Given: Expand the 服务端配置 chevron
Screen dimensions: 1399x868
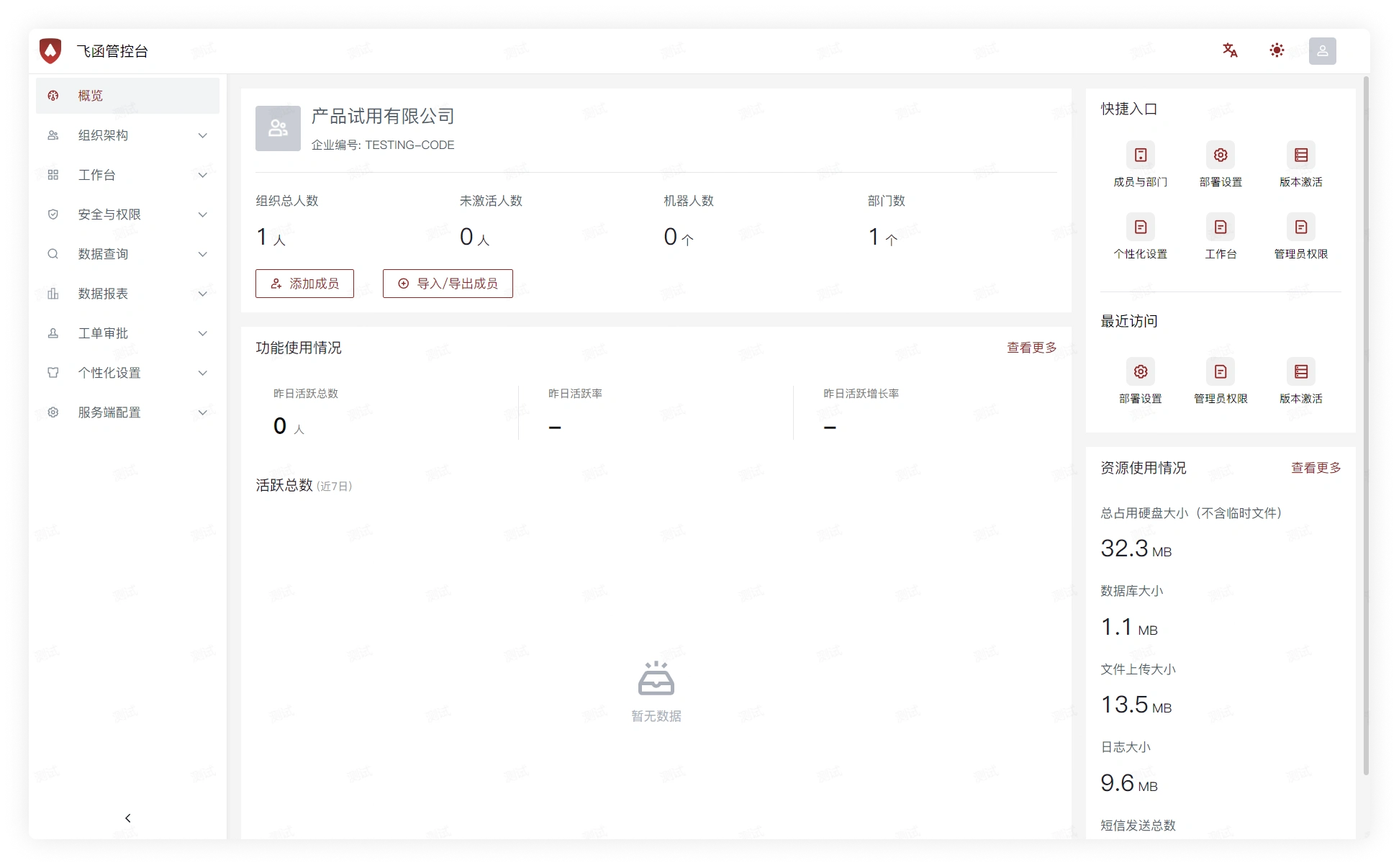Looking at the screenshot, I should tap(203, 412).
